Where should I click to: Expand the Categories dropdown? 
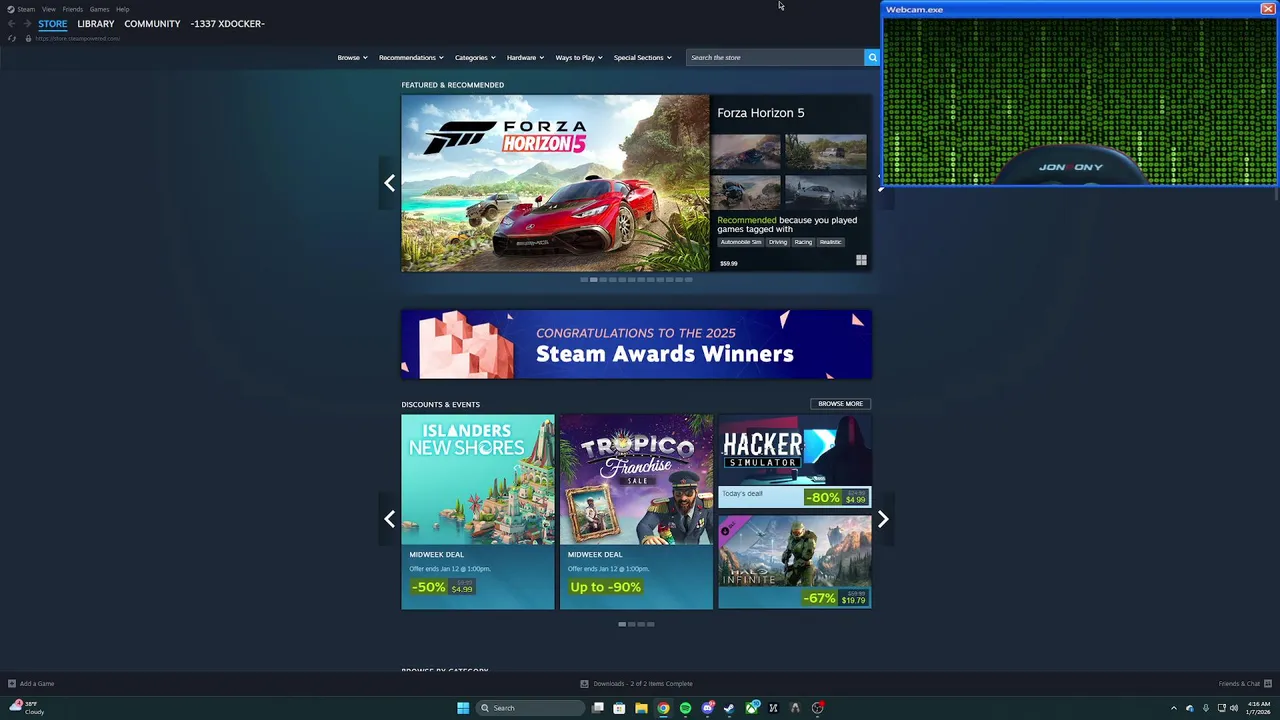[475, 57]
